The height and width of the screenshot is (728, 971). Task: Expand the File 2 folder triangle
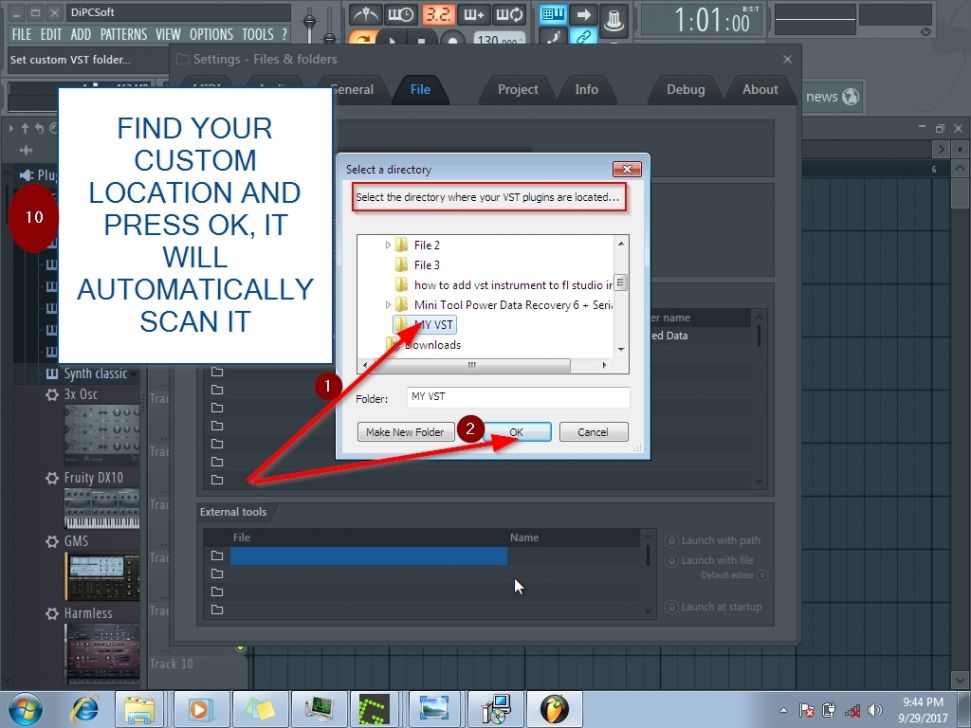(388, 245)
